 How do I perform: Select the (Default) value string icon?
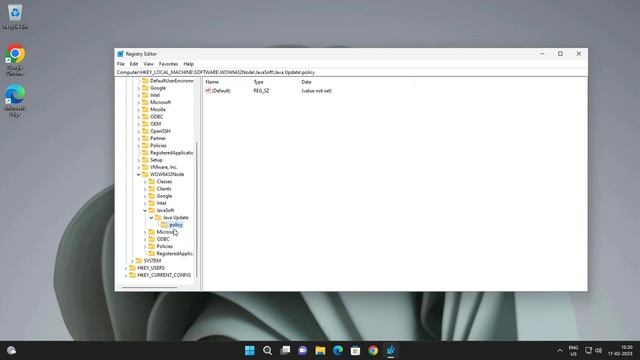(x=208, y=91)
